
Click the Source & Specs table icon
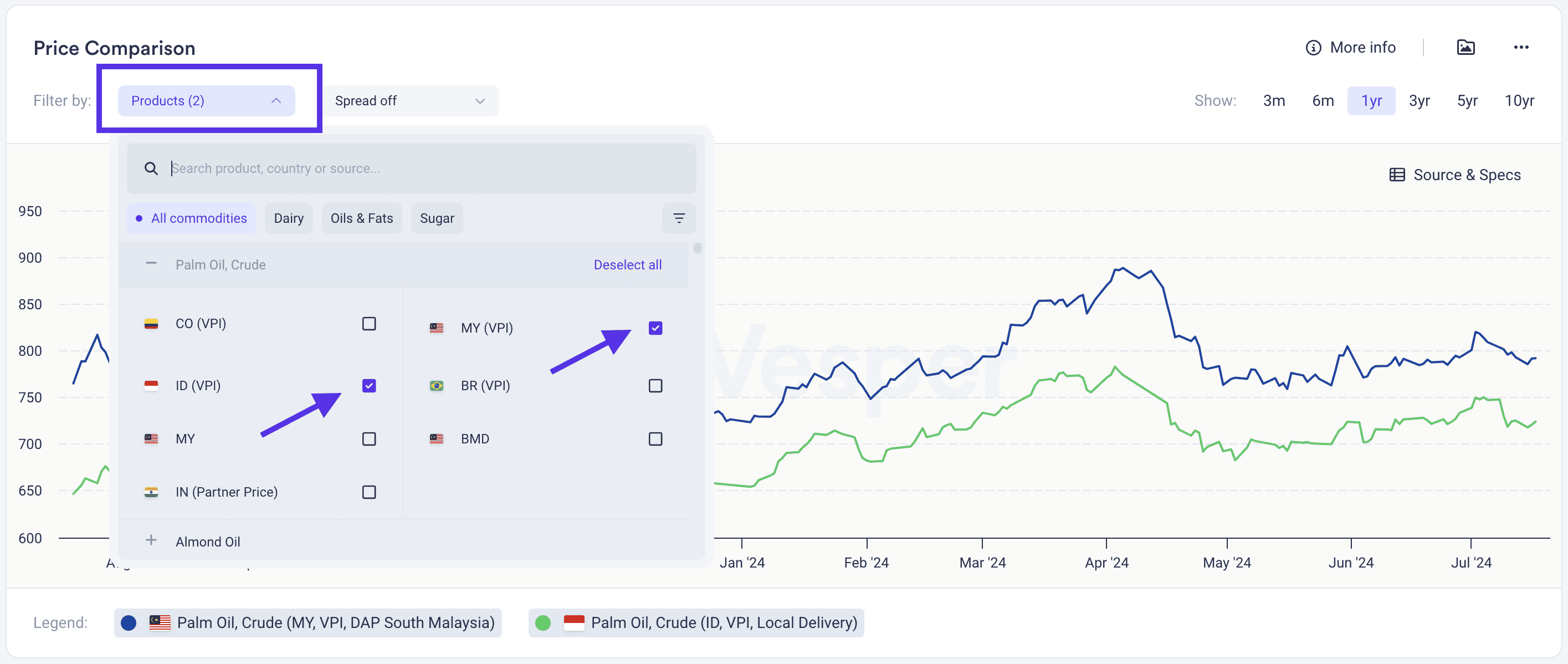[1397, 175]
